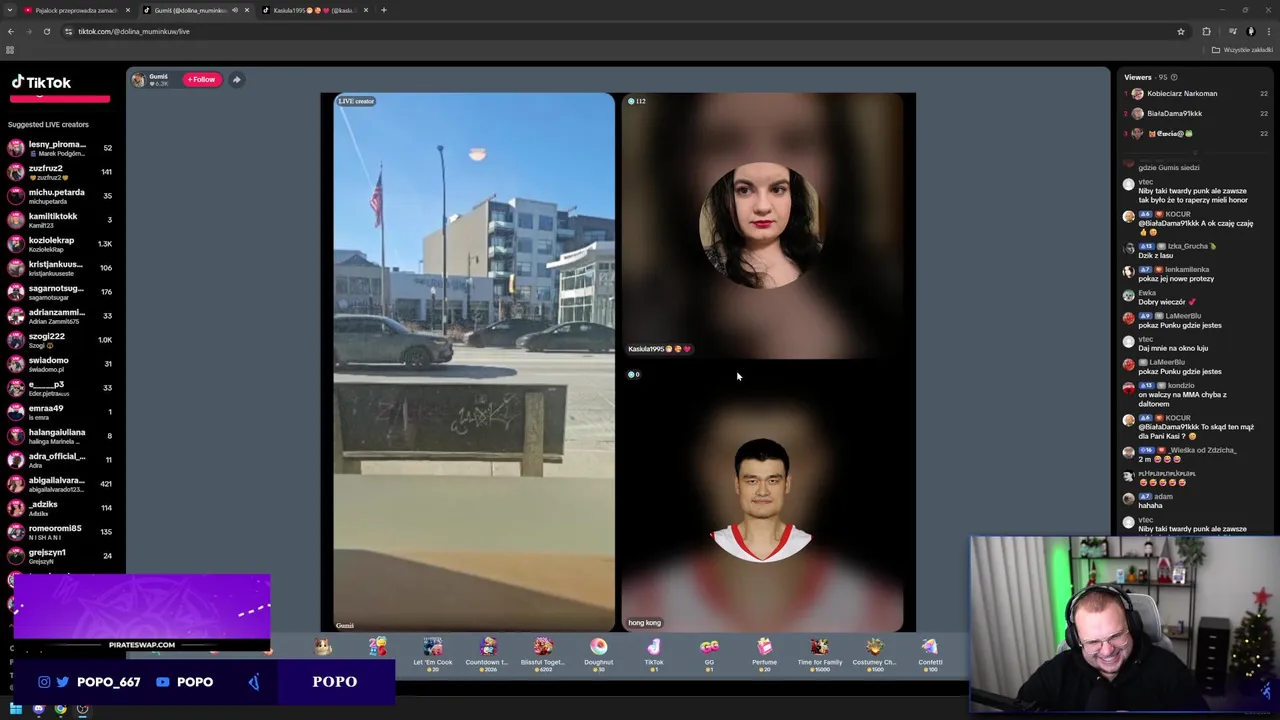Open the Chrome three-dot menu
The width and height of the screenshot is (1280, 720).
pyautogui.click(x=1268, y=31)
